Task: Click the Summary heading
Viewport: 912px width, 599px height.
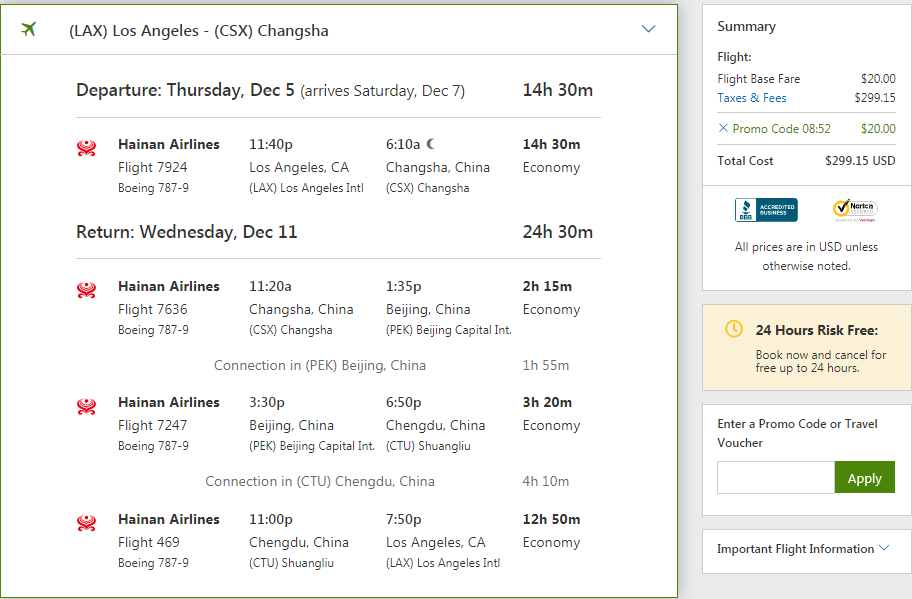Action: coord(746,27)
